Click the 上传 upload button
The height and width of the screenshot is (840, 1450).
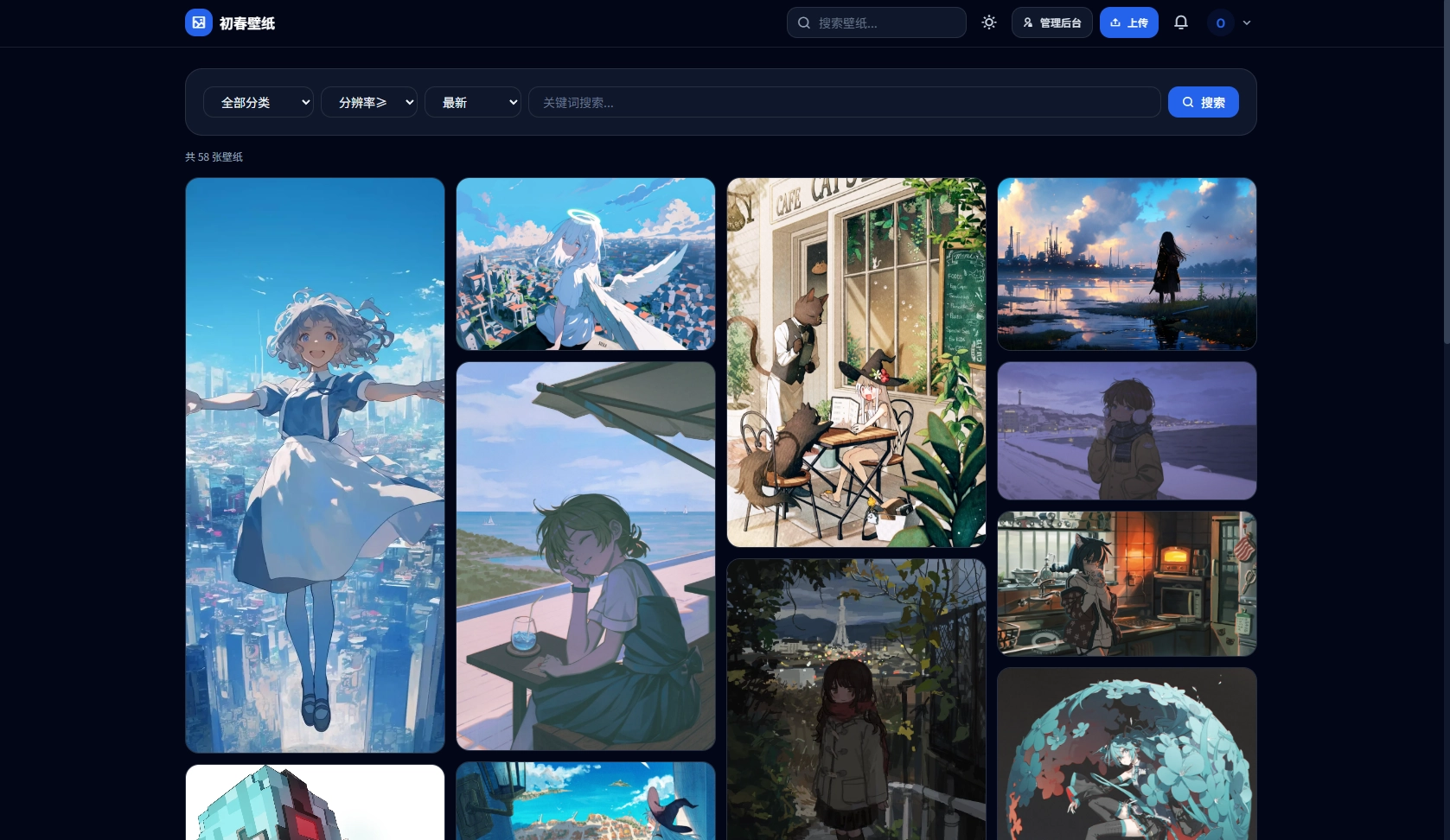(1129, 22)
